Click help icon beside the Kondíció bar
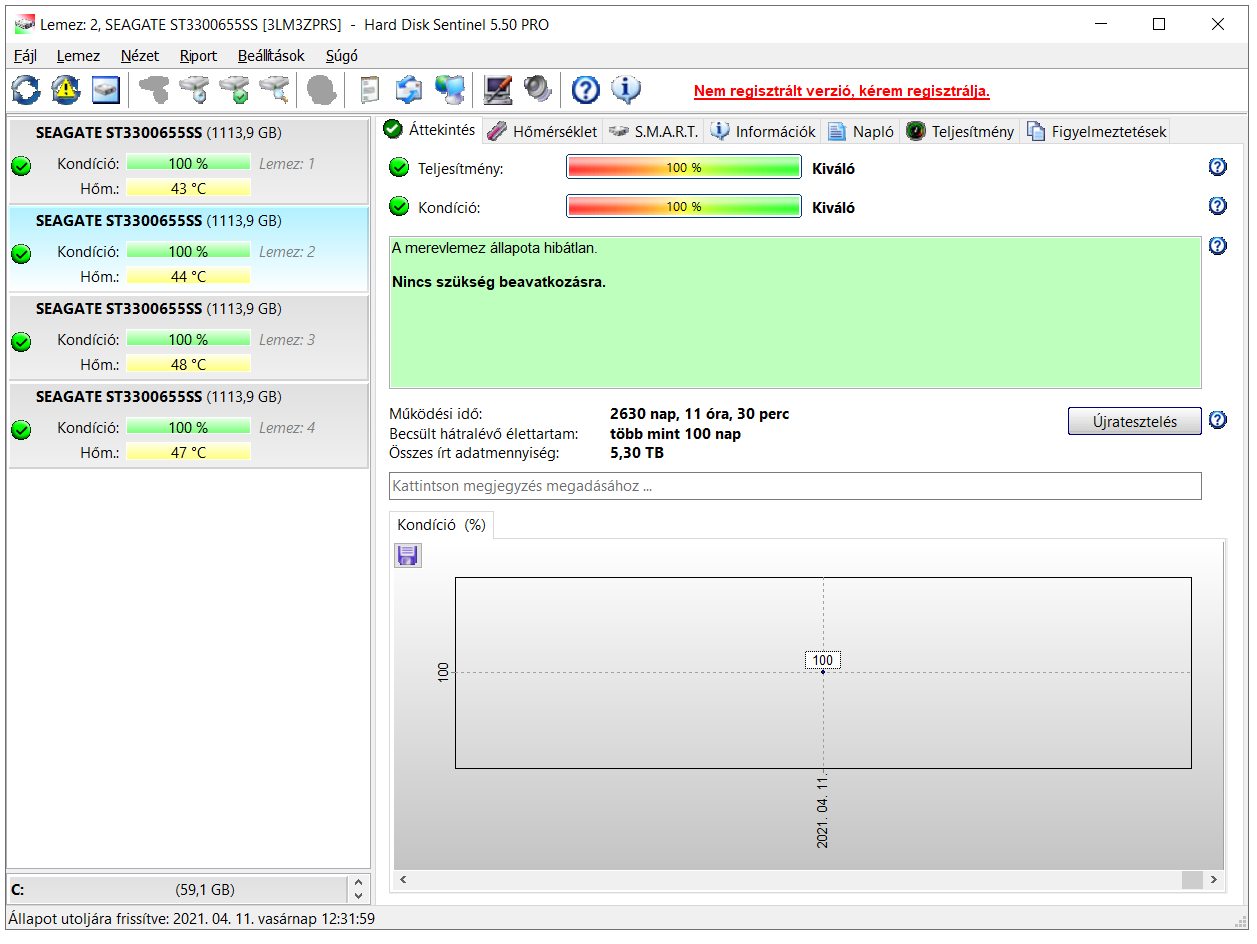 tap(1217, 206)
